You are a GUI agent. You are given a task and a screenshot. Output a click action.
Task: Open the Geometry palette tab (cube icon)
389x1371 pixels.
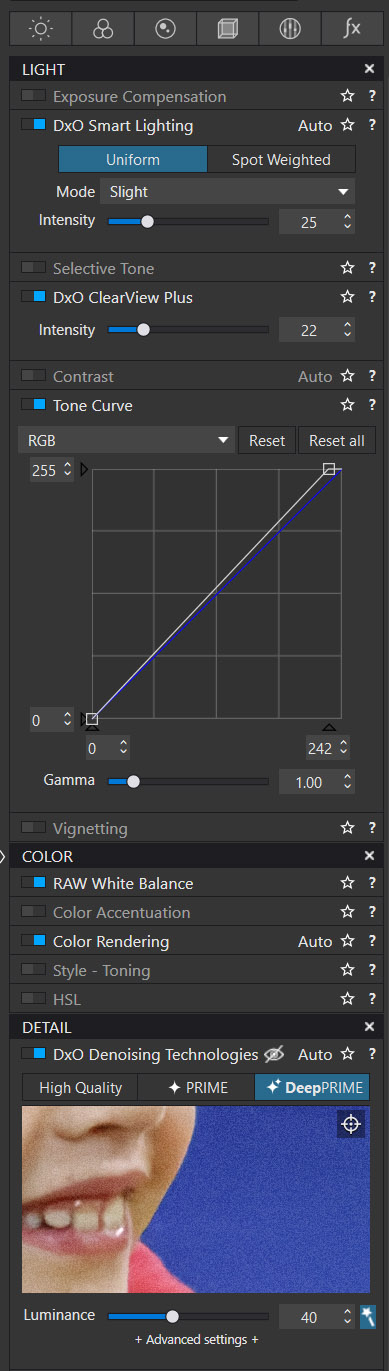pos(227,29)
